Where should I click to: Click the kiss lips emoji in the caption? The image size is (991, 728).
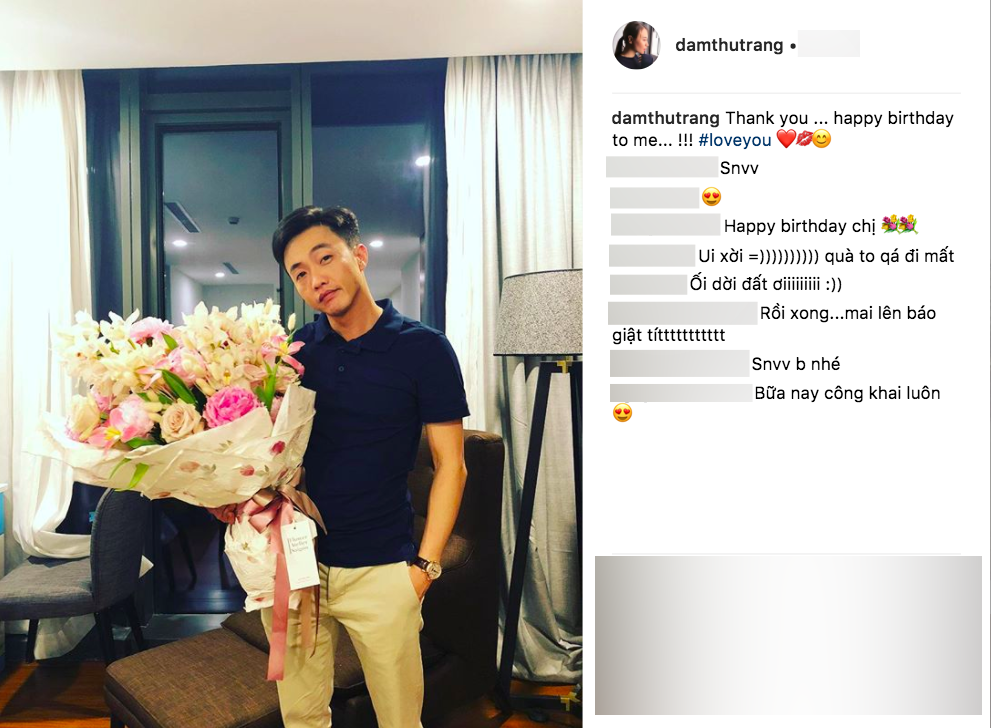tap(803, 139)
